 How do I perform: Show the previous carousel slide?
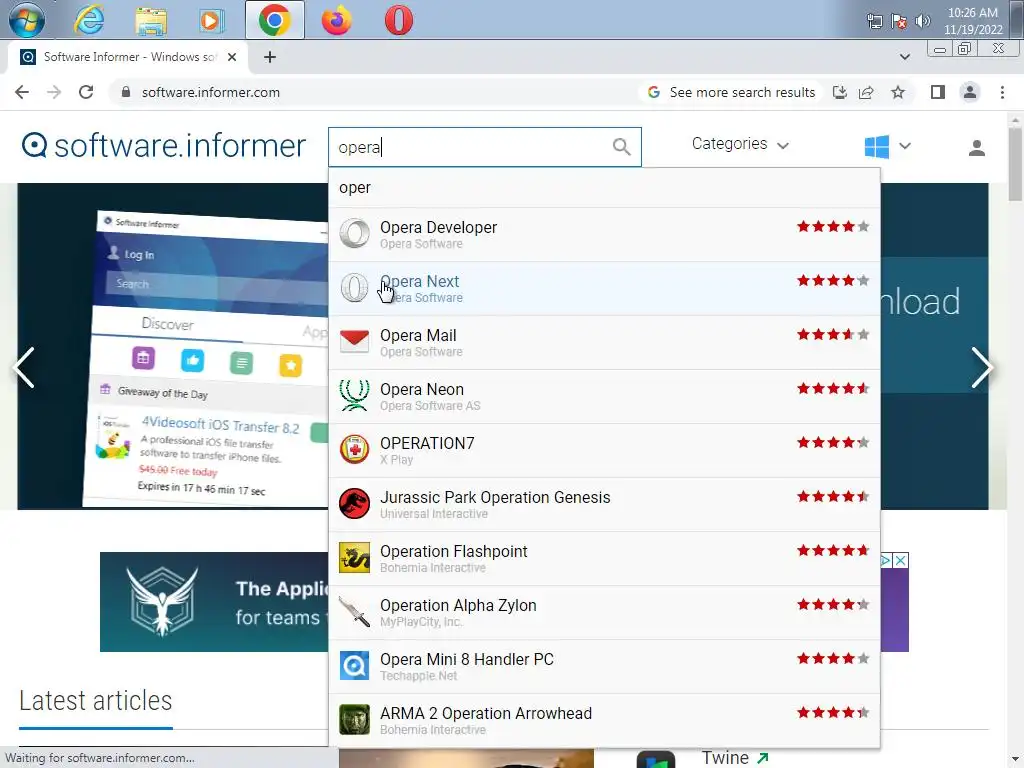(24, 368)
